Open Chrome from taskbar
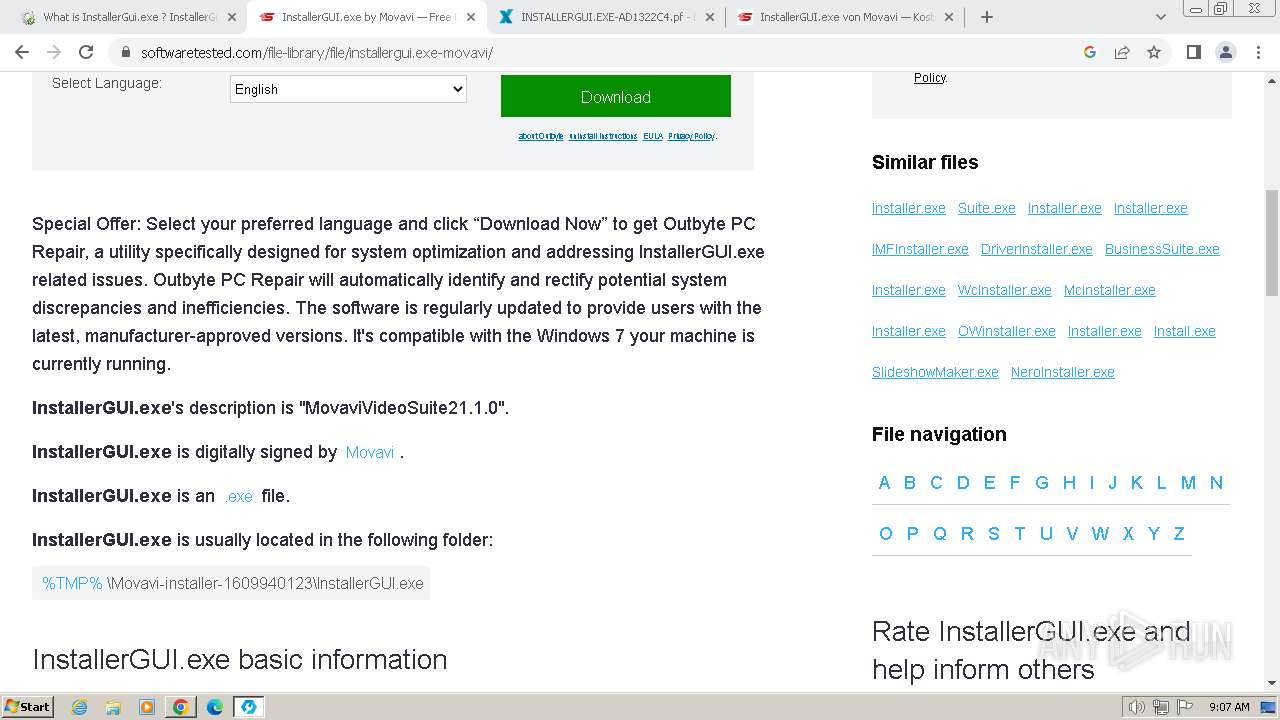This screenshot has width=1280, height=720. point(181,707)
